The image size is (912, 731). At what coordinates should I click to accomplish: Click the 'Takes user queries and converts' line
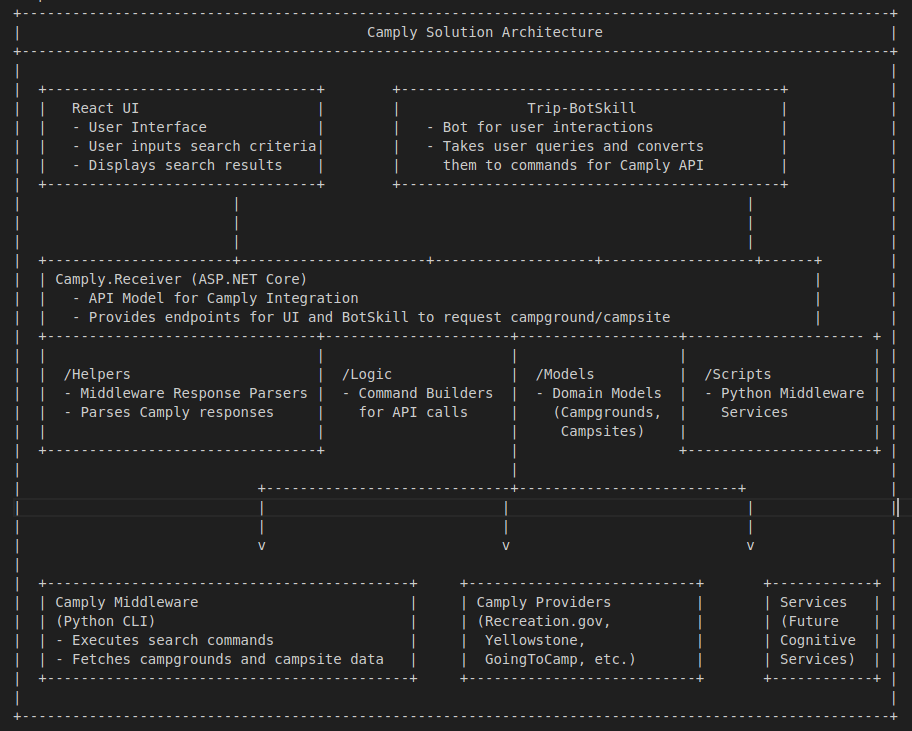point(573,147)
